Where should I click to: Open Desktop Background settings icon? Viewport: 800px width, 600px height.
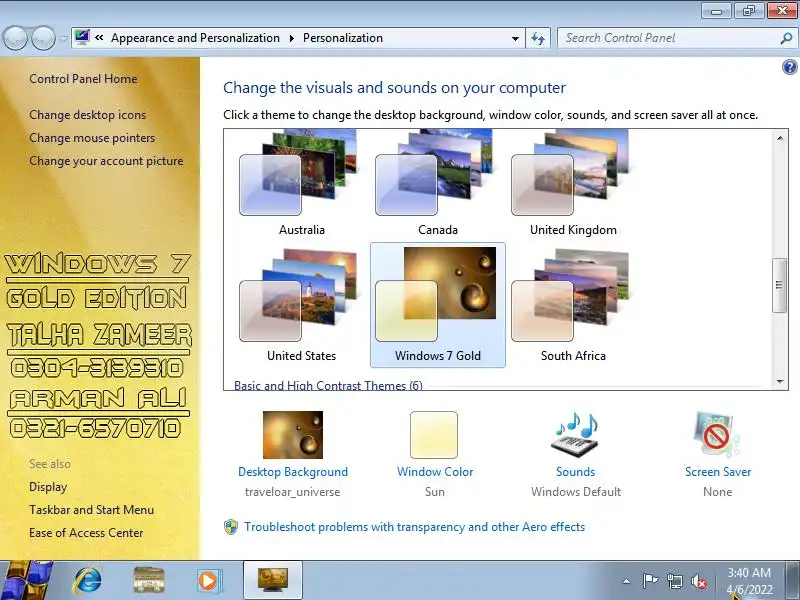pos(293,435)
